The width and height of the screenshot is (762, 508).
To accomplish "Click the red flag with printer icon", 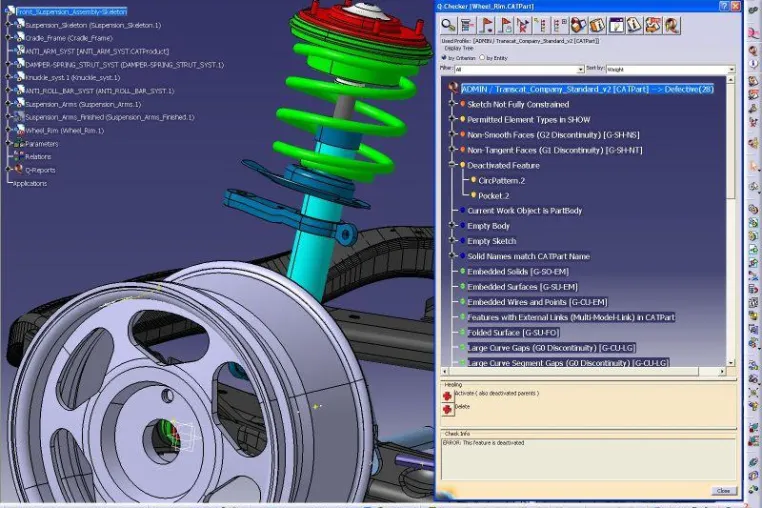I will click(x=505, y=25).
